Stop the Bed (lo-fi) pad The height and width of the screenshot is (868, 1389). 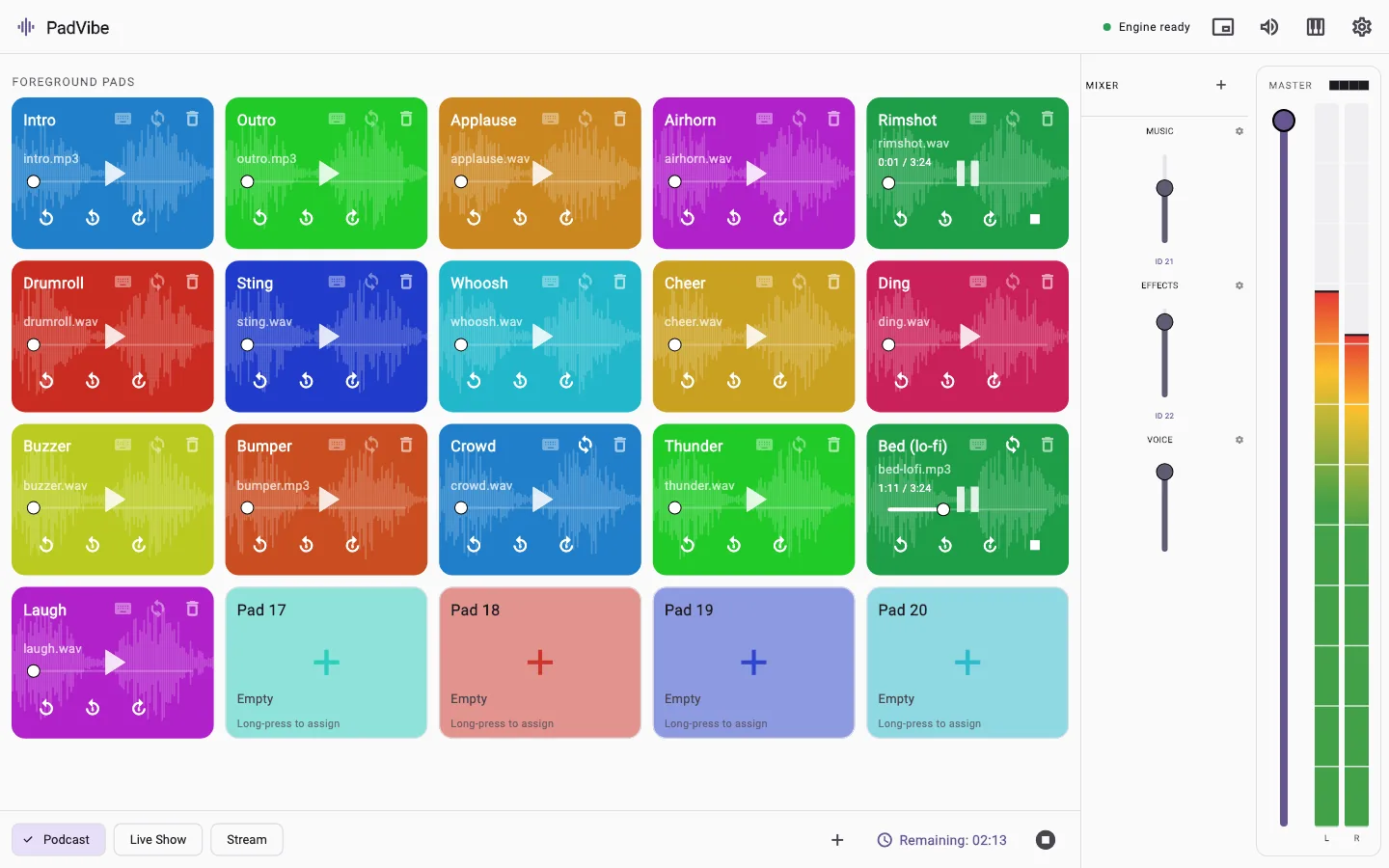tap(1035, 545)
